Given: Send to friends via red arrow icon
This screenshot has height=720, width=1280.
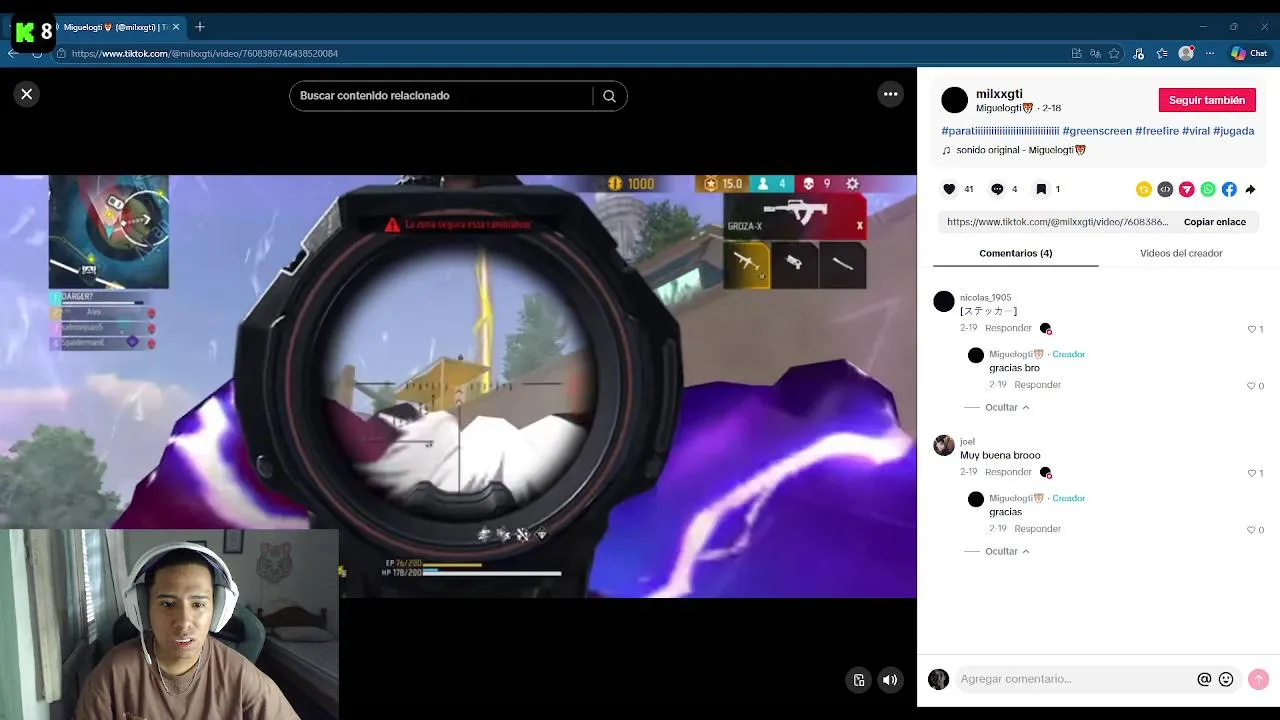Looking at the screenshot, I should pyautogui.click(x=1187, y=189).
